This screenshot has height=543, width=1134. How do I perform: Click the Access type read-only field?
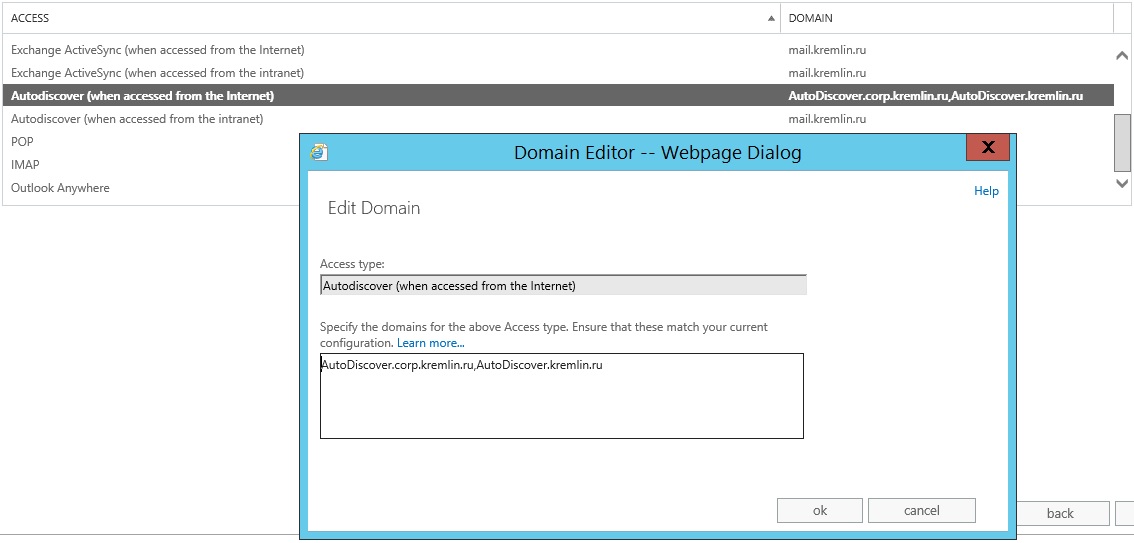(563, 285)
